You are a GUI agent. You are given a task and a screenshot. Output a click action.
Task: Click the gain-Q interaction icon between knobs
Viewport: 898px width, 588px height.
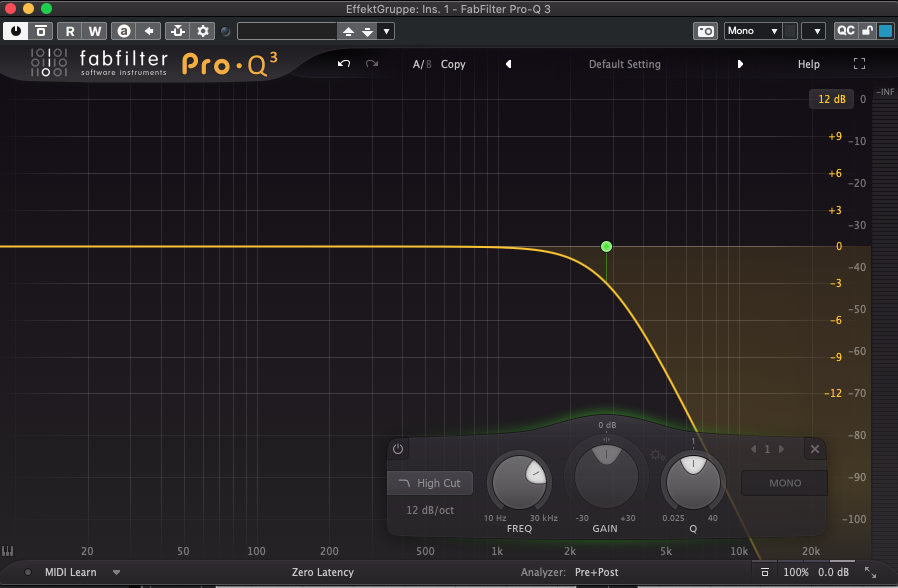coord(657,455)
